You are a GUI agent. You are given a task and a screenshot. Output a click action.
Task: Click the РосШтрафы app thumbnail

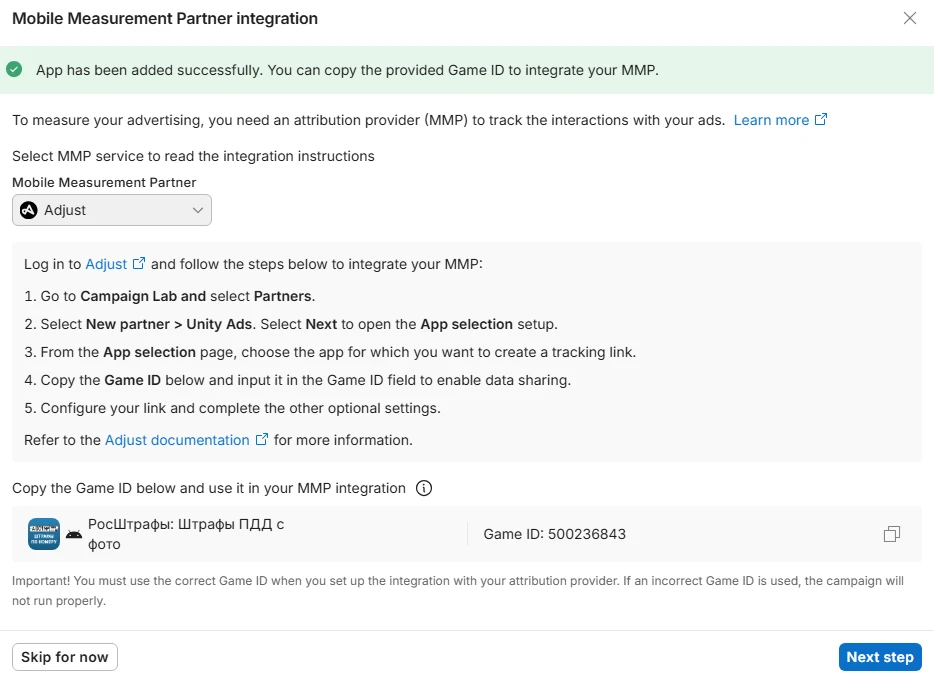pos(44,534)
